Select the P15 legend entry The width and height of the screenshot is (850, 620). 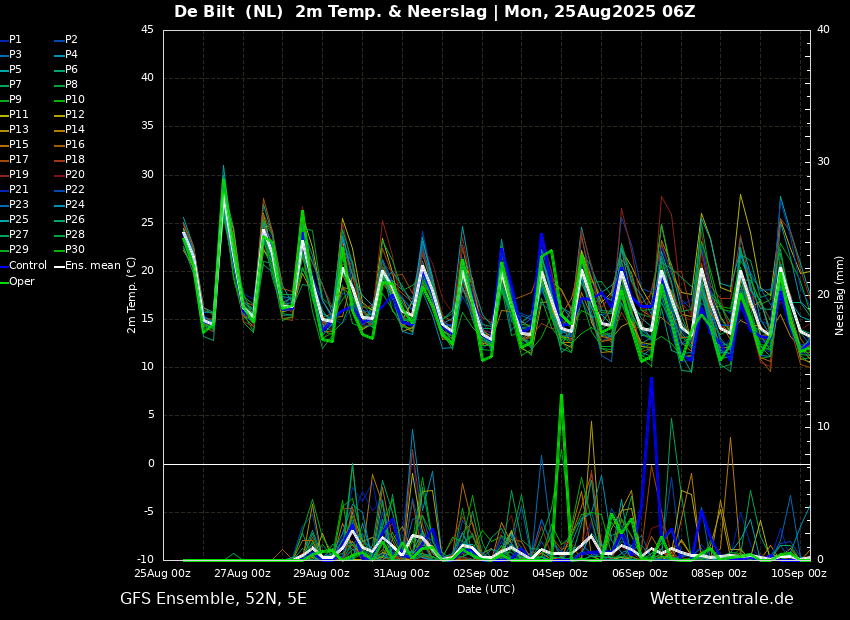point(19,145)
